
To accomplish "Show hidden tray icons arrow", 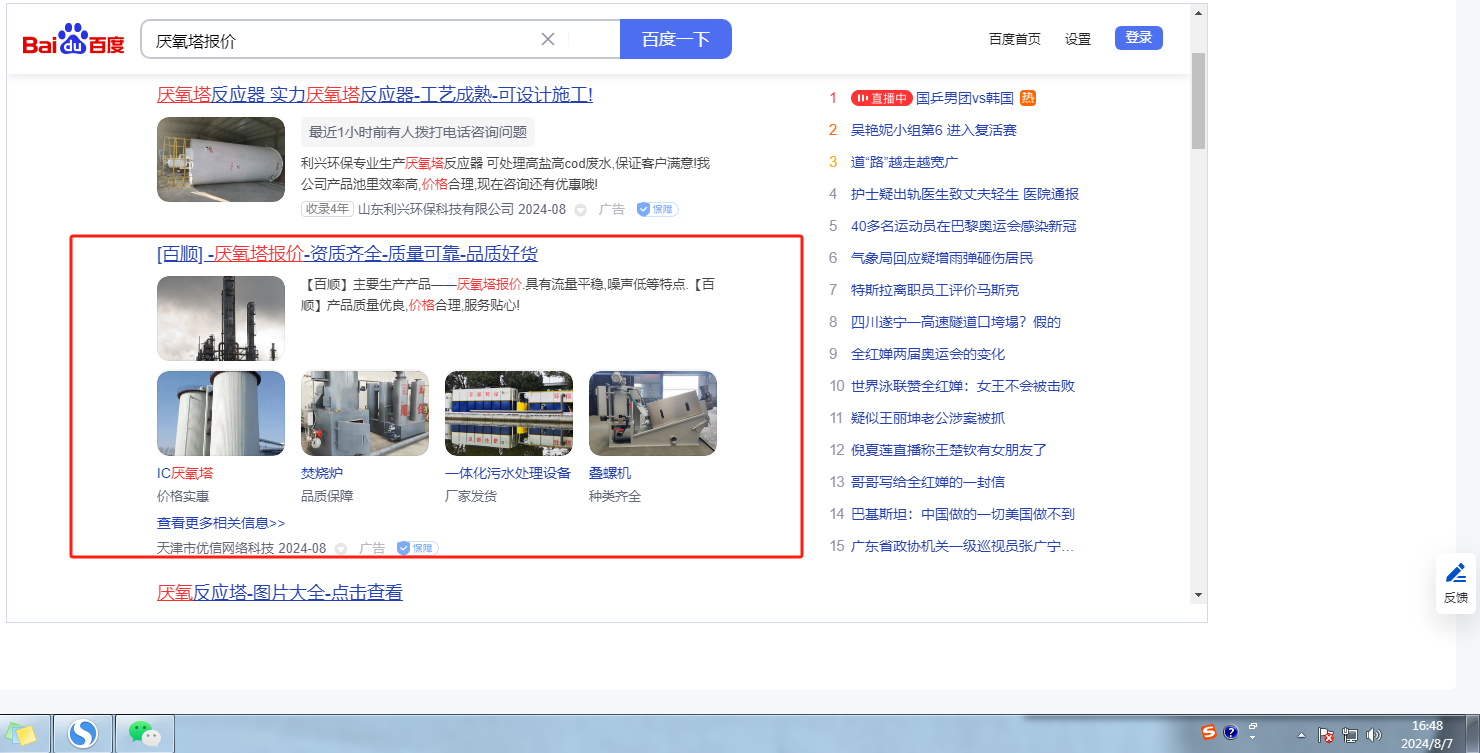I will point(1301,735).
